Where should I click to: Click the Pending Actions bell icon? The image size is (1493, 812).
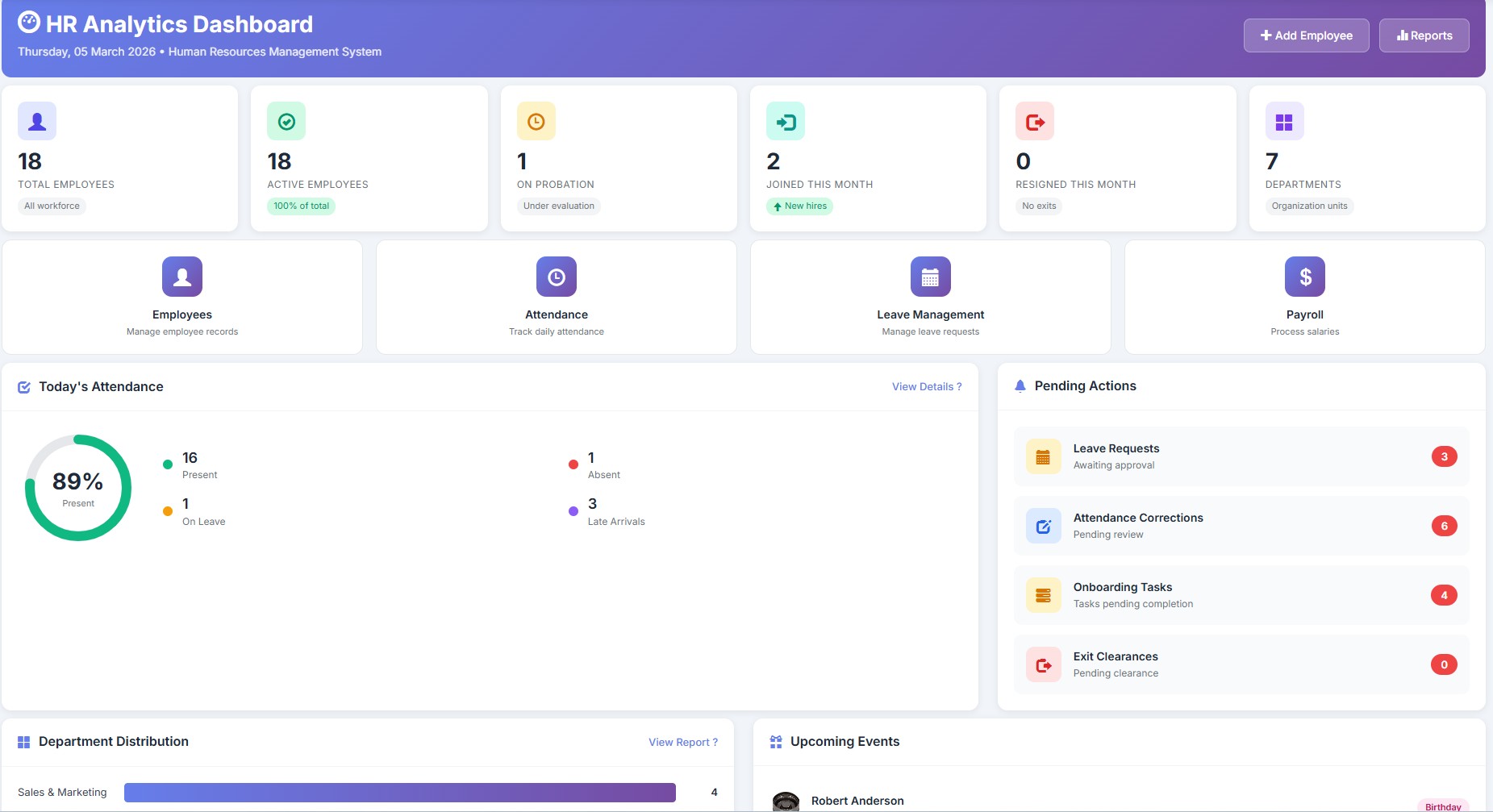click(x=1022, y=385)
